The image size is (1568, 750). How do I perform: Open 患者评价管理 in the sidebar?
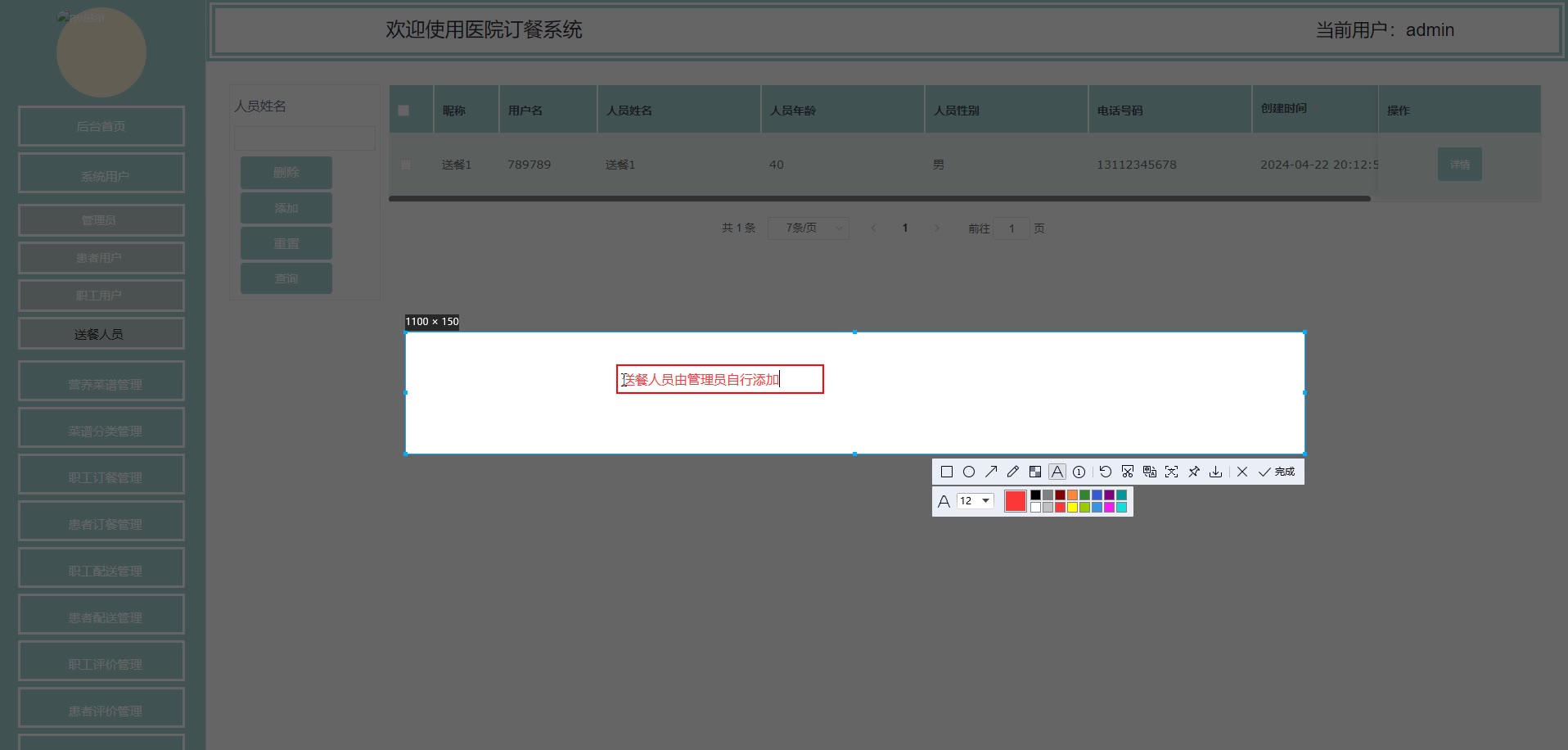[101, 708]
